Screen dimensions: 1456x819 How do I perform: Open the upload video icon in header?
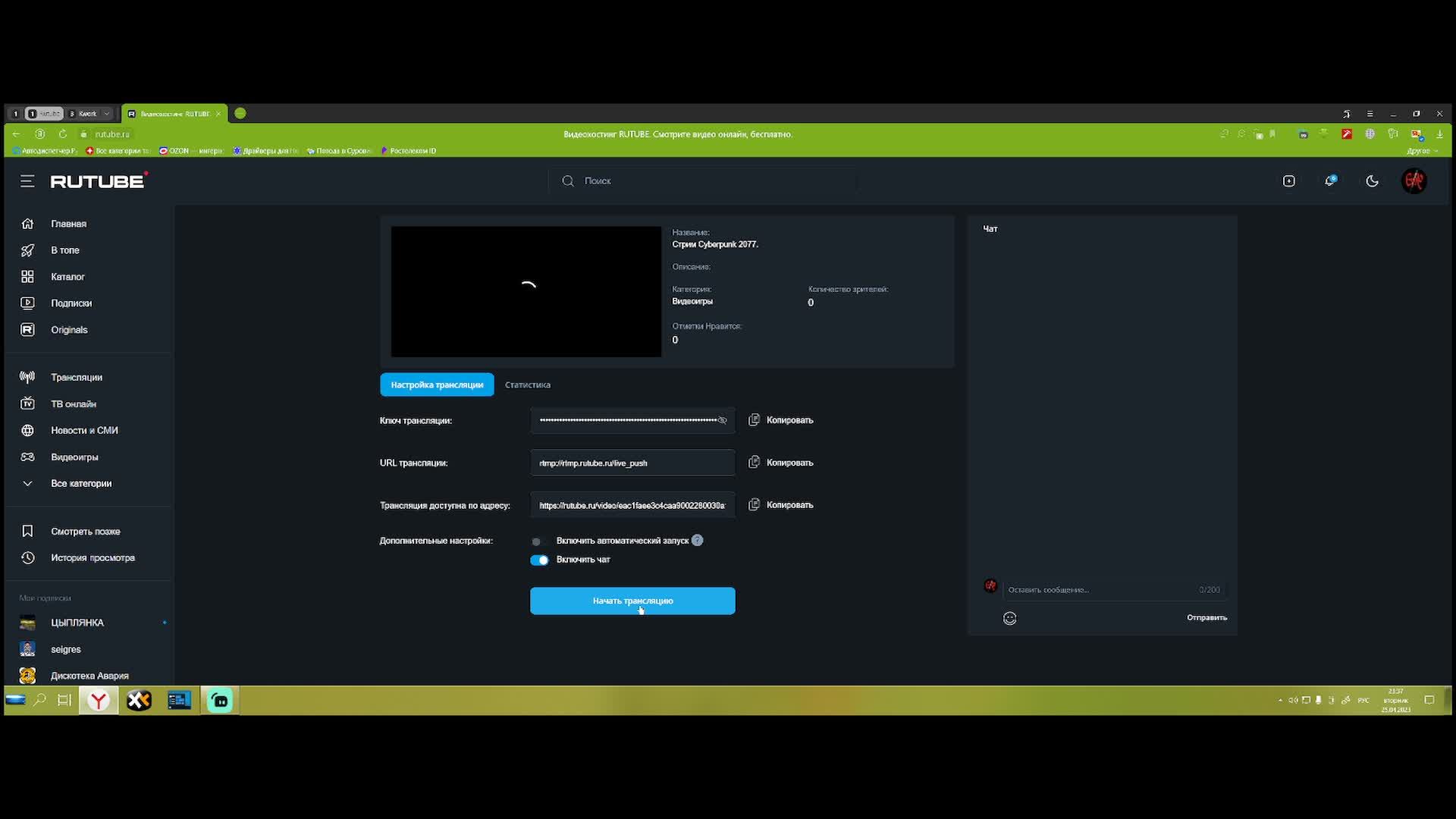coord(1289,181)
